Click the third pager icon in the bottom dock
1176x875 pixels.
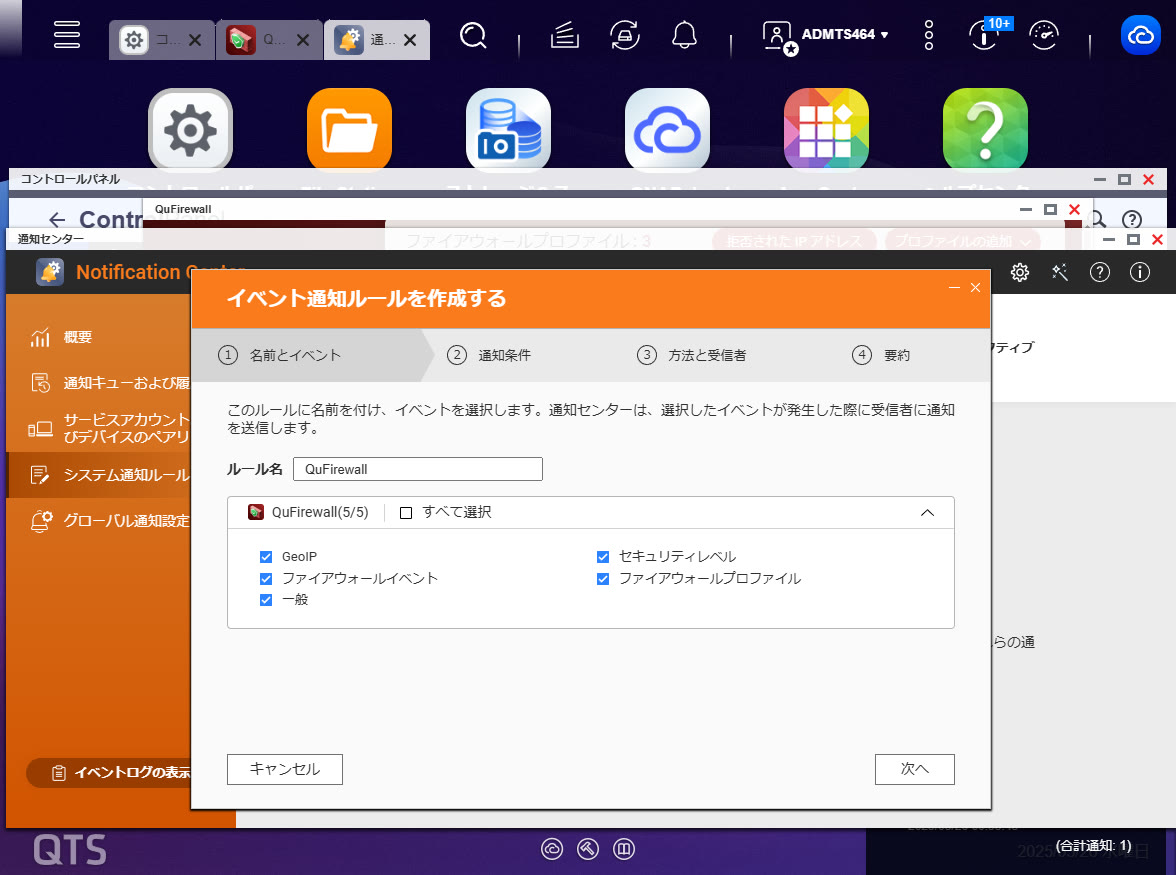pyautogui.click(x=624, y=849)
